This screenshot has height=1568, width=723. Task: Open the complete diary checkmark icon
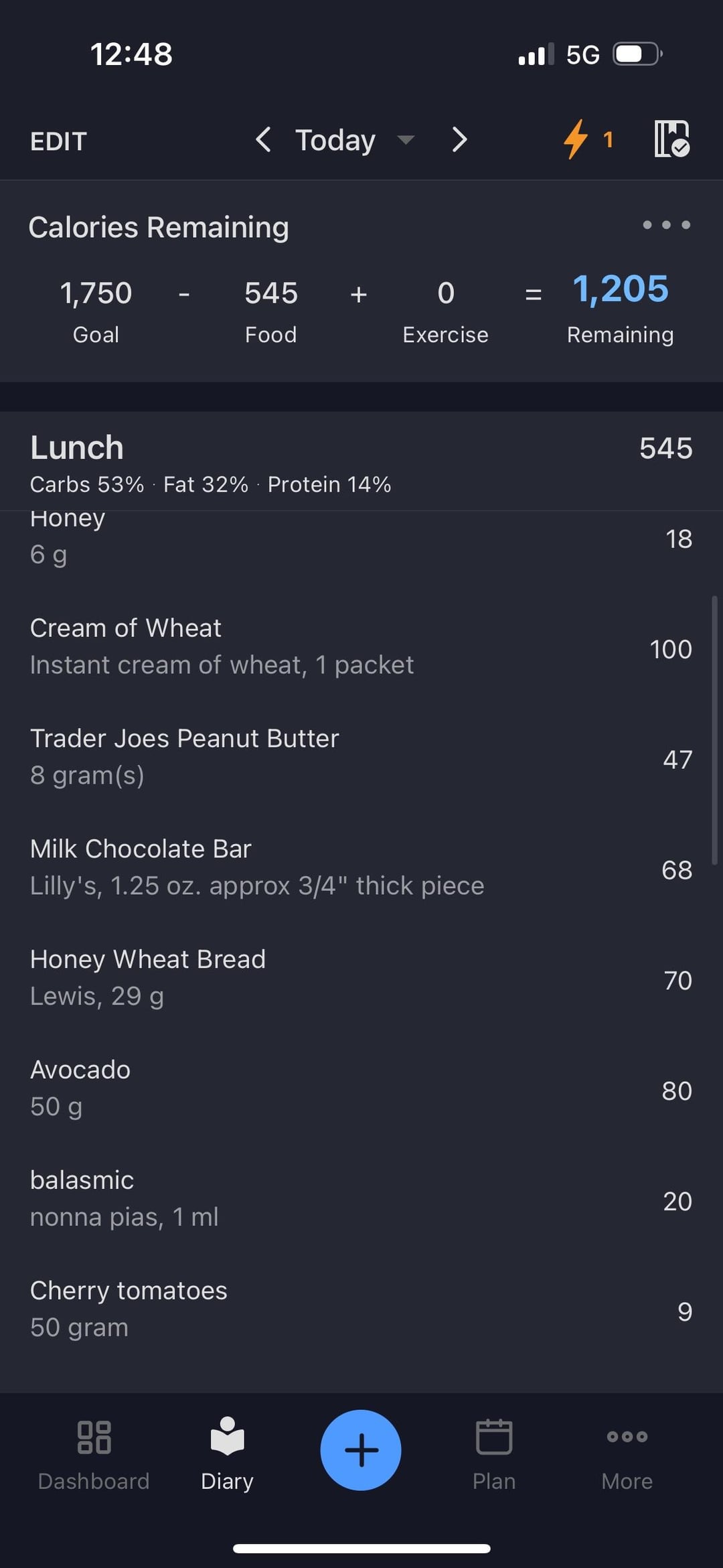(x=671, y=139)
